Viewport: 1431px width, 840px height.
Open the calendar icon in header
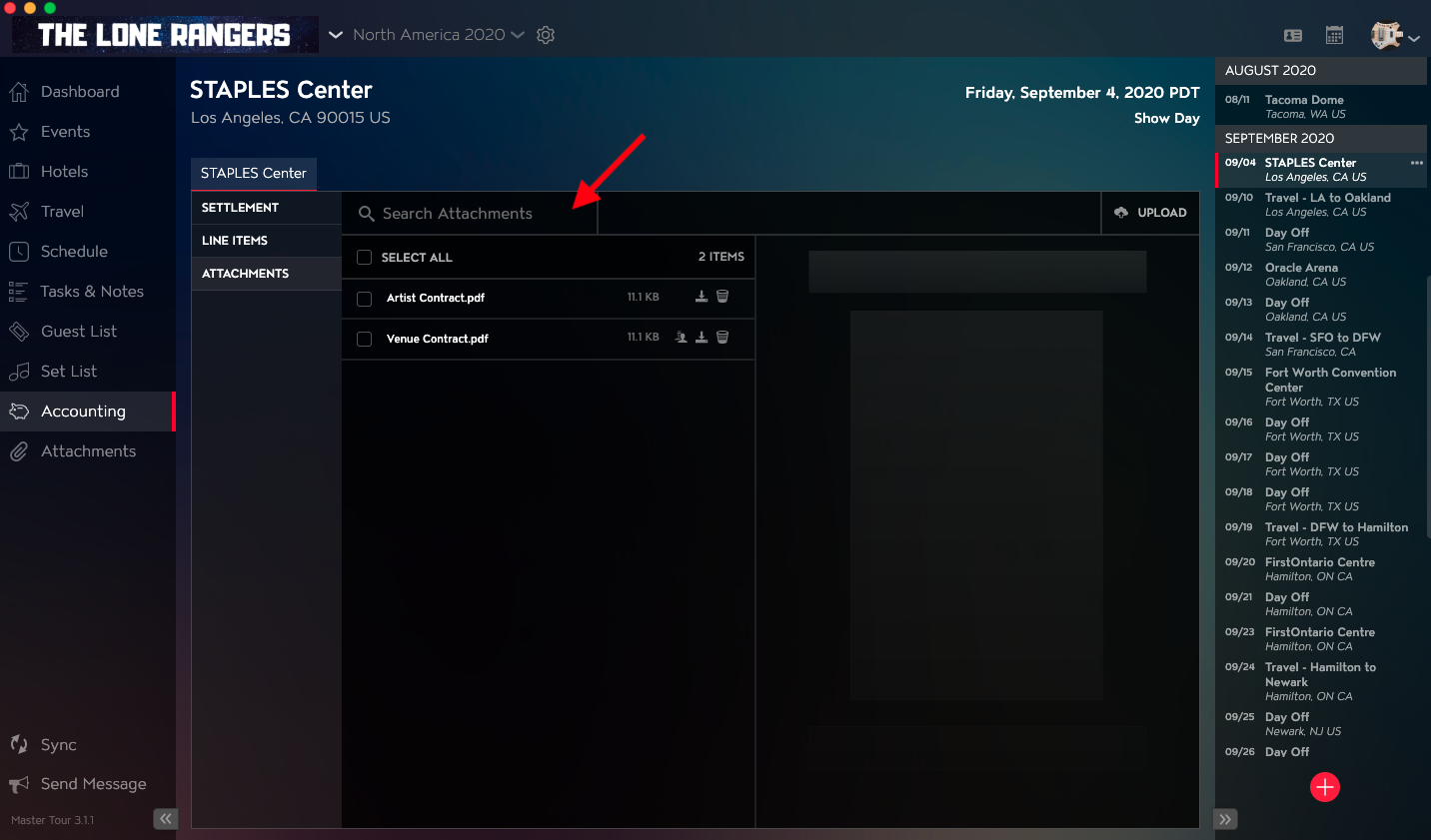click(x=1334, y=35)
